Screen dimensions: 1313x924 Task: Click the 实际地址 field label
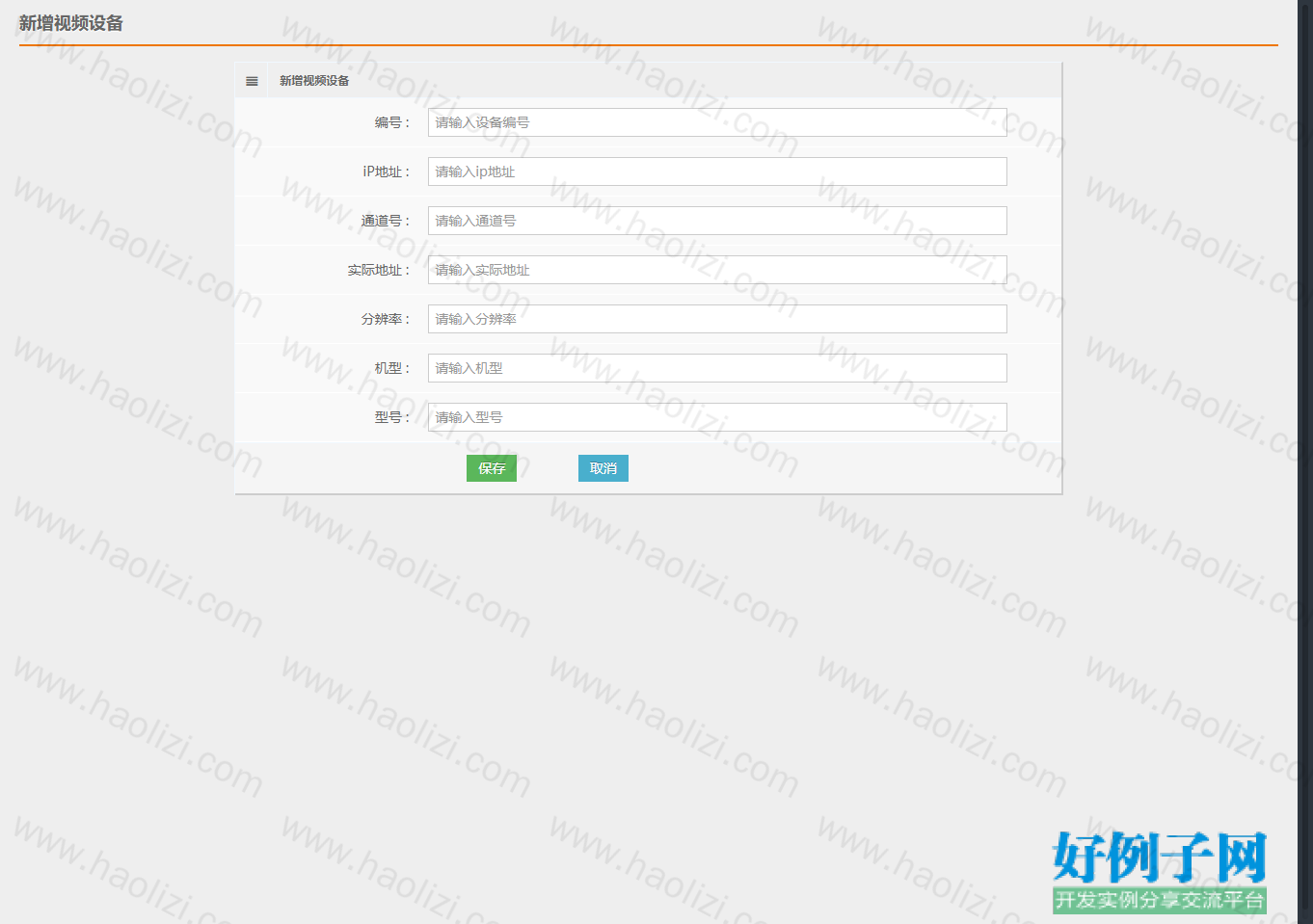tap(379, 270)
